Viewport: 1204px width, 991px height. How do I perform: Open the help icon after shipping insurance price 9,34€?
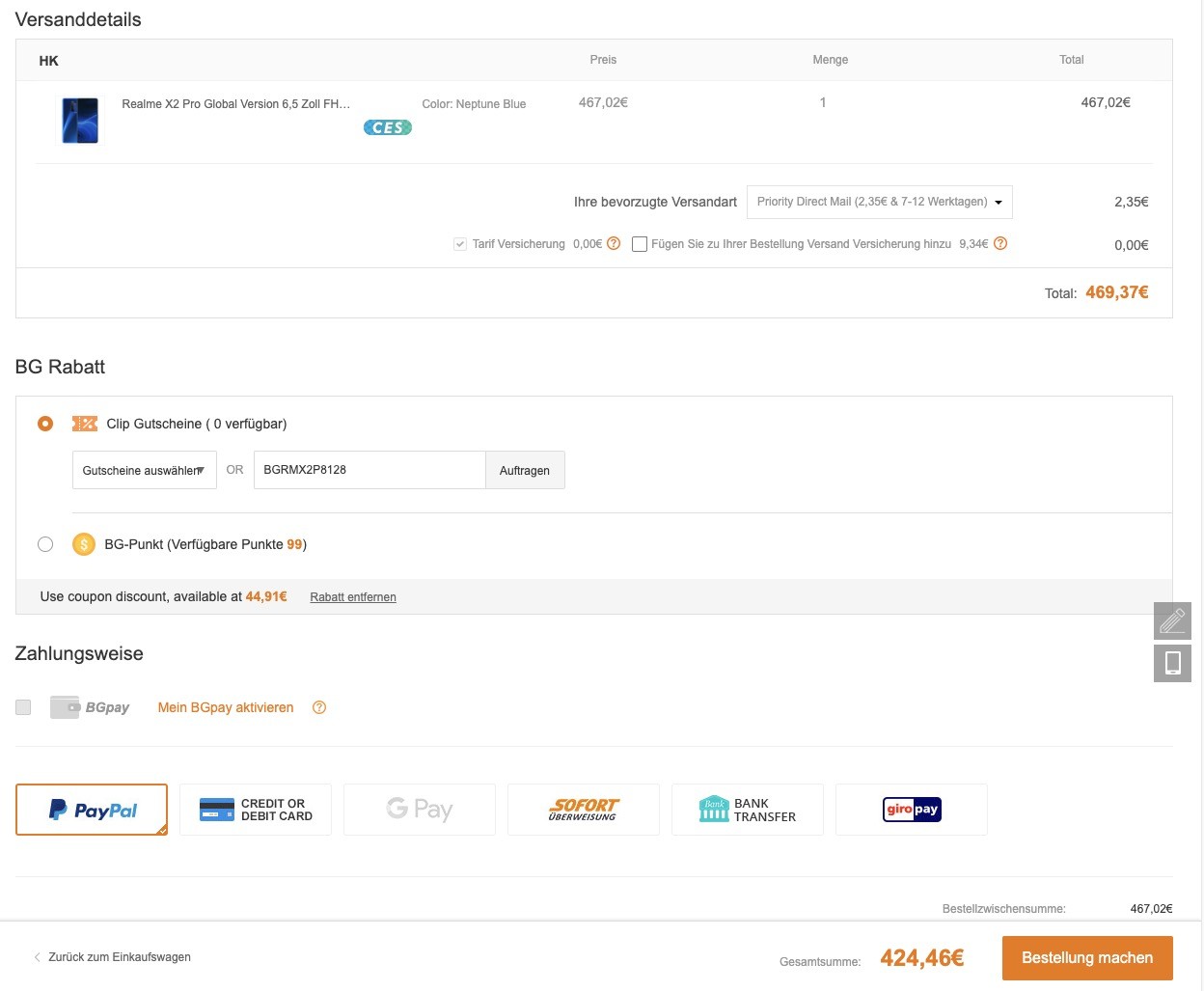[x=1000, y=243]
